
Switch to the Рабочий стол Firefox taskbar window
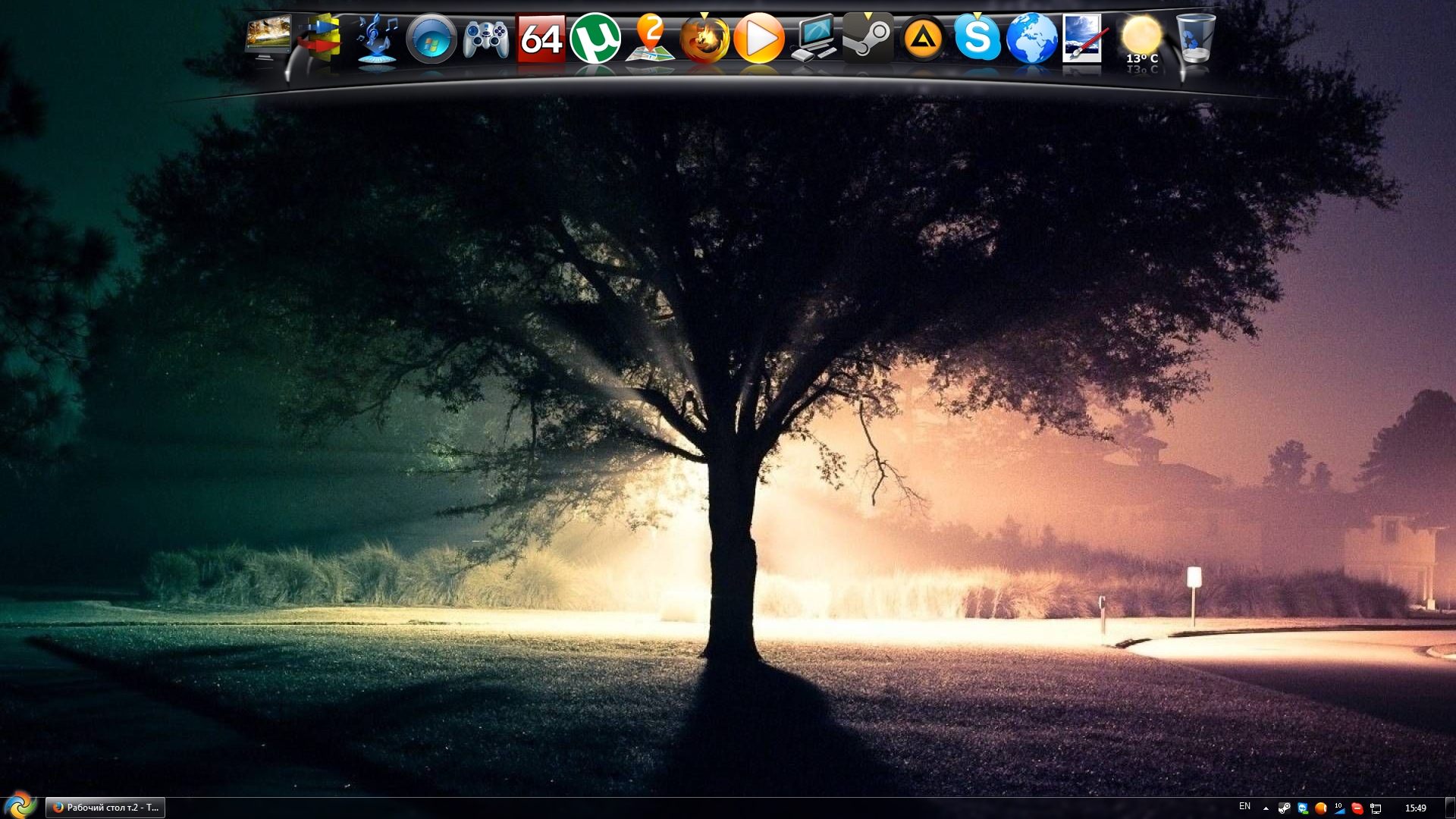[105, 808]
